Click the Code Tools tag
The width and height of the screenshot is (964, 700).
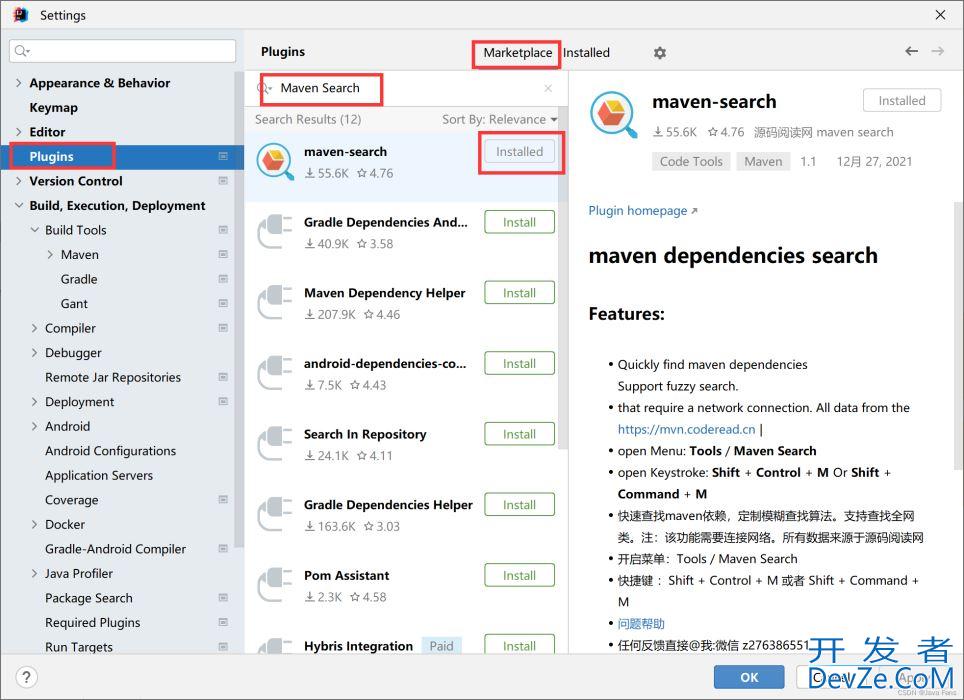(691, 162)
